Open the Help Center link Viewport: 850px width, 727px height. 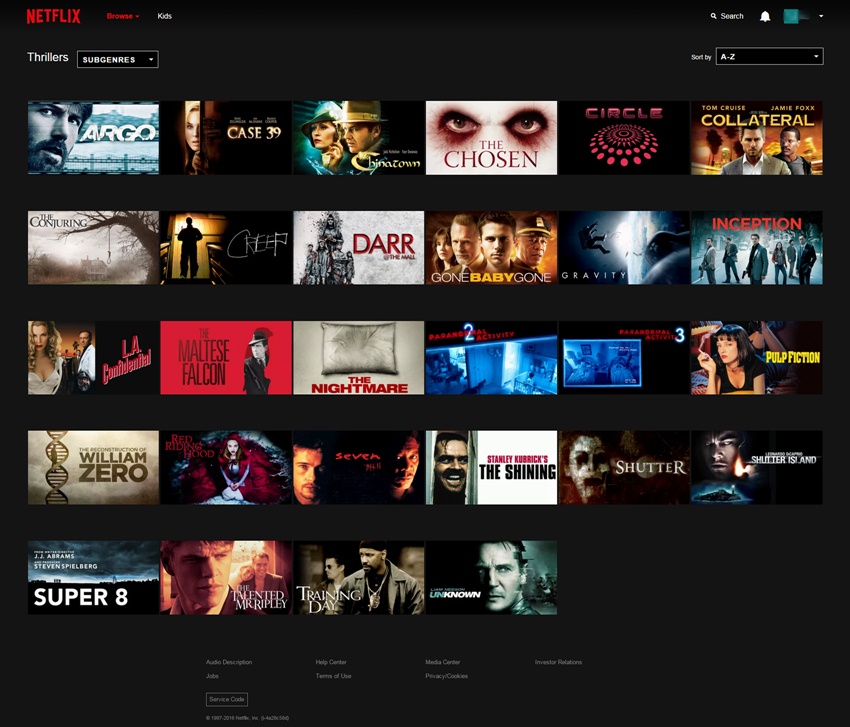[332, 662]
